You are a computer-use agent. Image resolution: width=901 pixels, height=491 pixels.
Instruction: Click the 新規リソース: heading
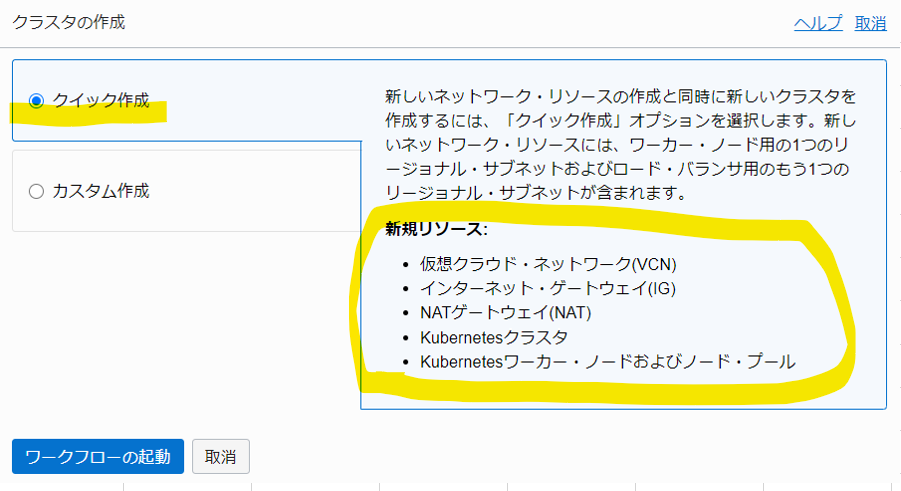(436, 229)
